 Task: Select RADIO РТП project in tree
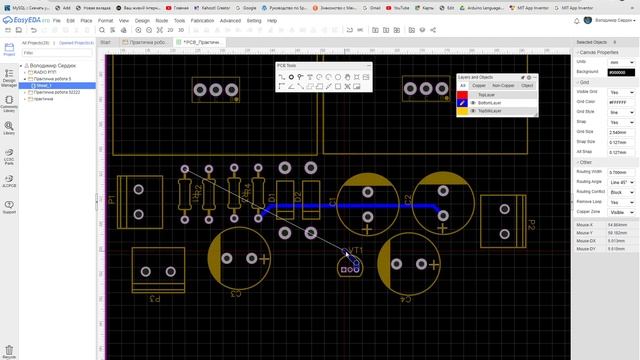click(x=45, y=72)
